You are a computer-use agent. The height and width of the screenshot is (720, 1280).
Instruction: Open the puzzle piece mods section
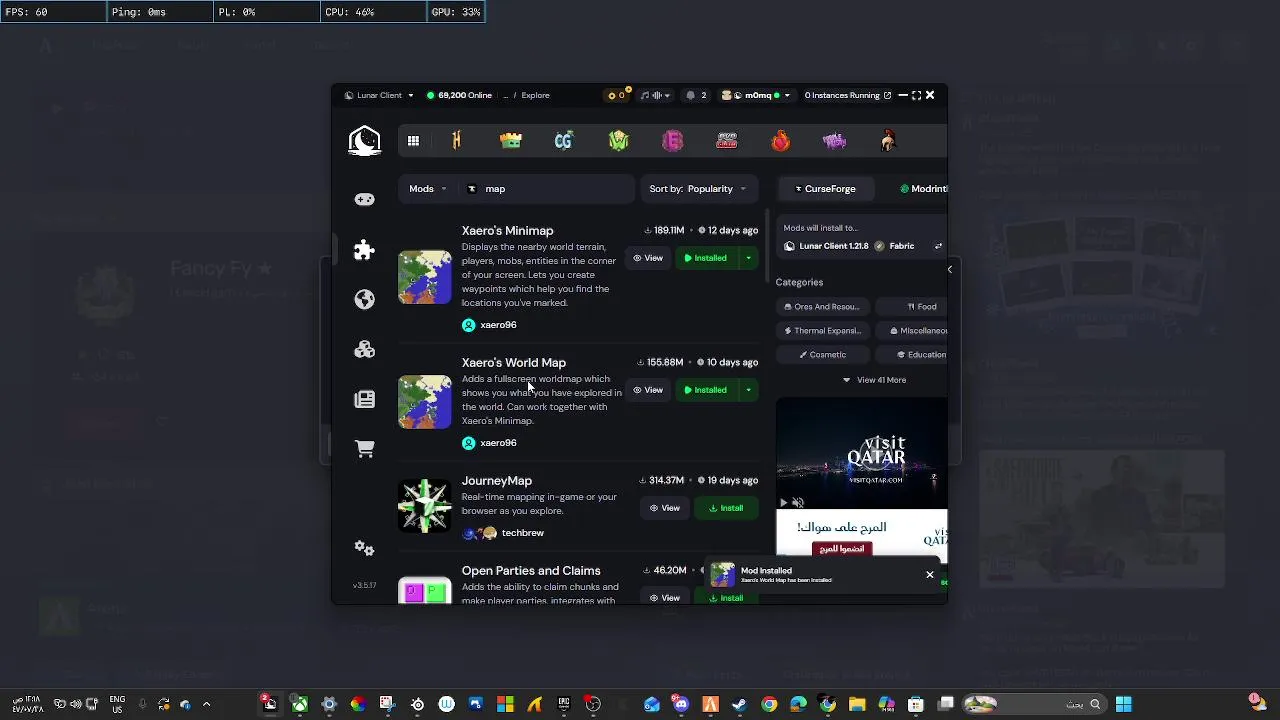[x=364, y=249]
